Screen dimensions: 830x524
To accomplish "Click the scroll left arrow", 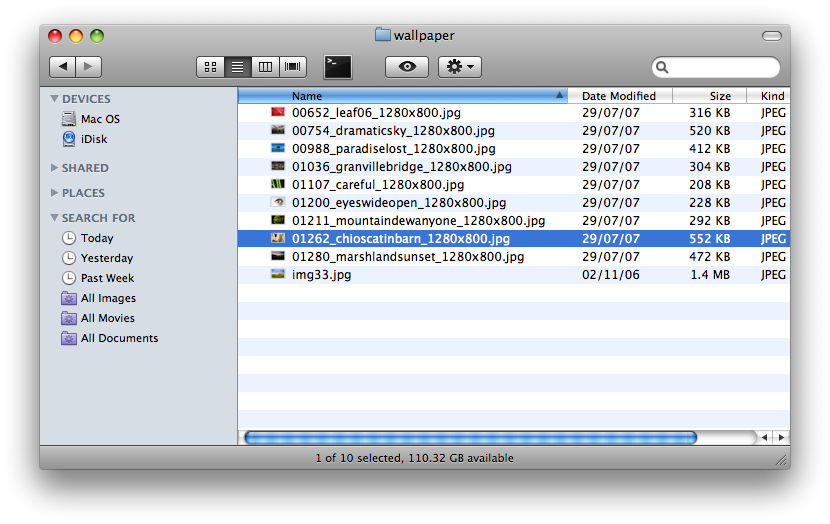I will (x=764, y=438).
